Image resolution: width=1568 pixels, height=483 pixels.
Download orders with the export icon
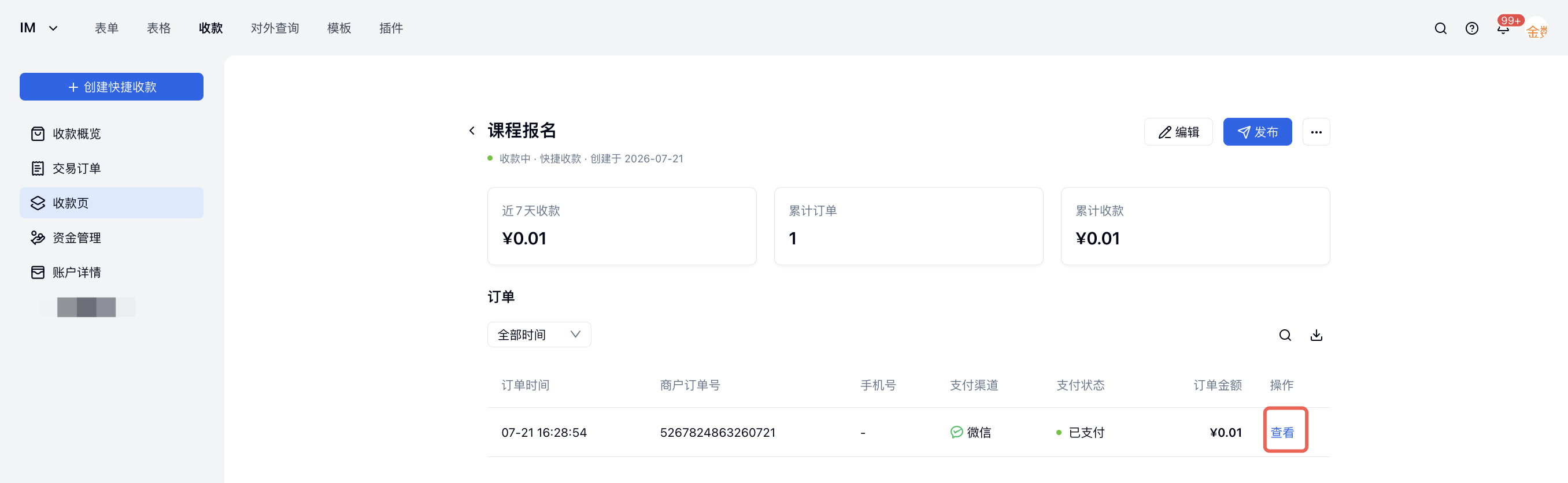pos(1316,335)
